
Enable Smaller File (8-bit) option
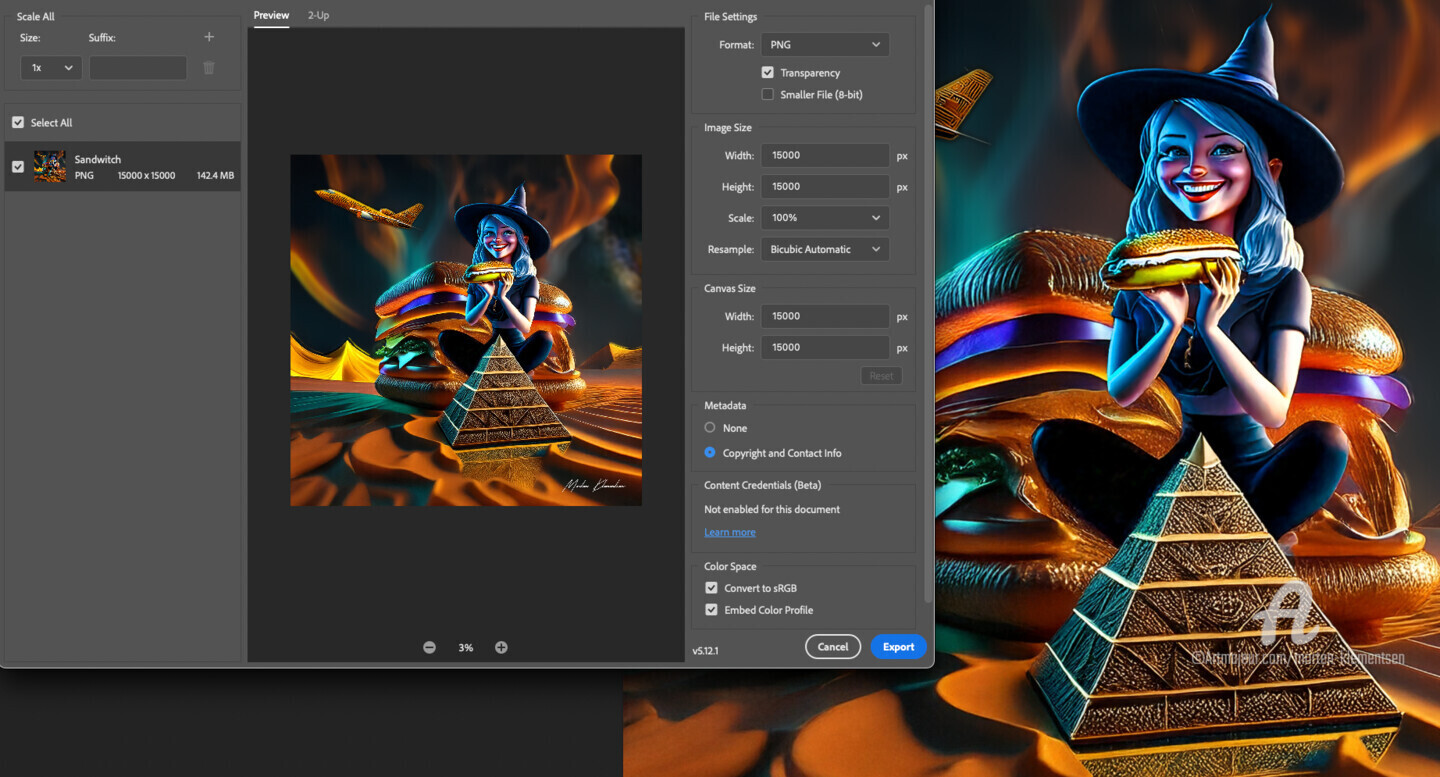tap(768, 94)
